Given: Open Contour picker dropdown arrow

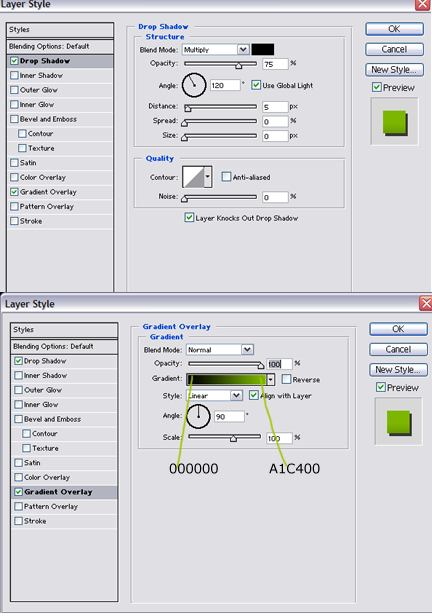Looking at the screenshot, I should [208, 177].
